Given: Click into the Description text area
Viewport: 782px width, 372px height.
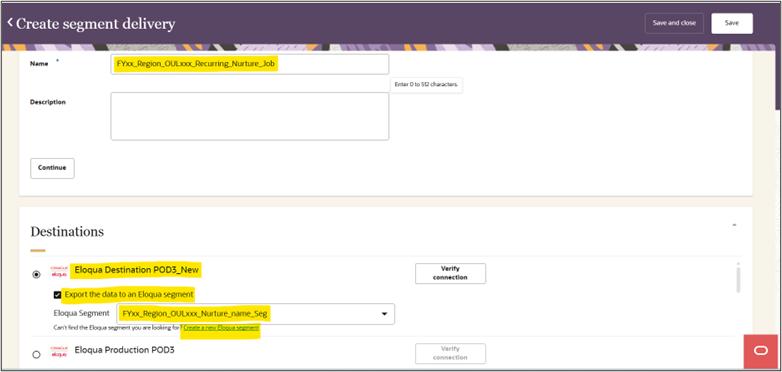Looking at the screenshot, I should [249, 116].
